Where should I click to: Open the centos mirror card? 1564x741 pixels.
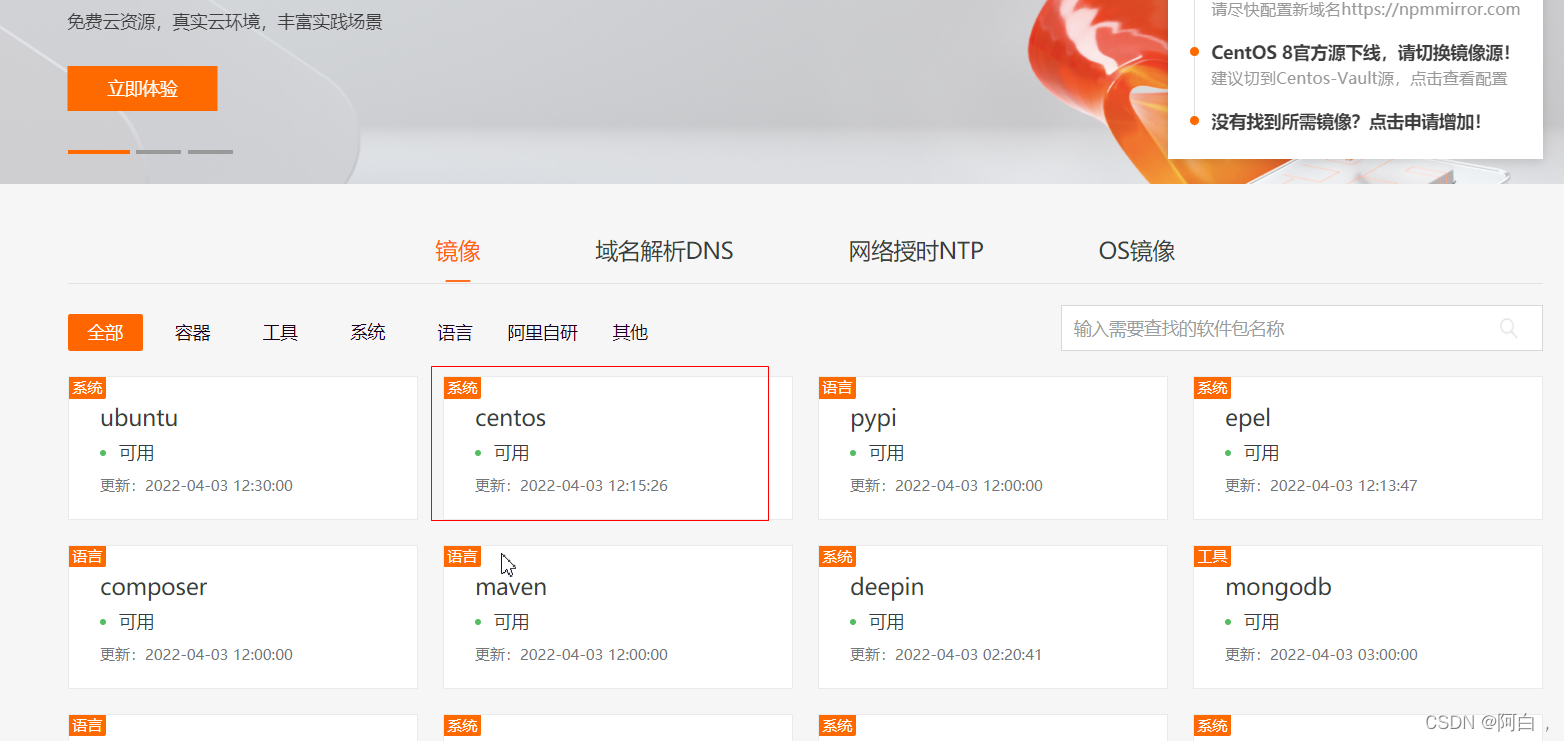pyautogui.click(x=618, y=448)
